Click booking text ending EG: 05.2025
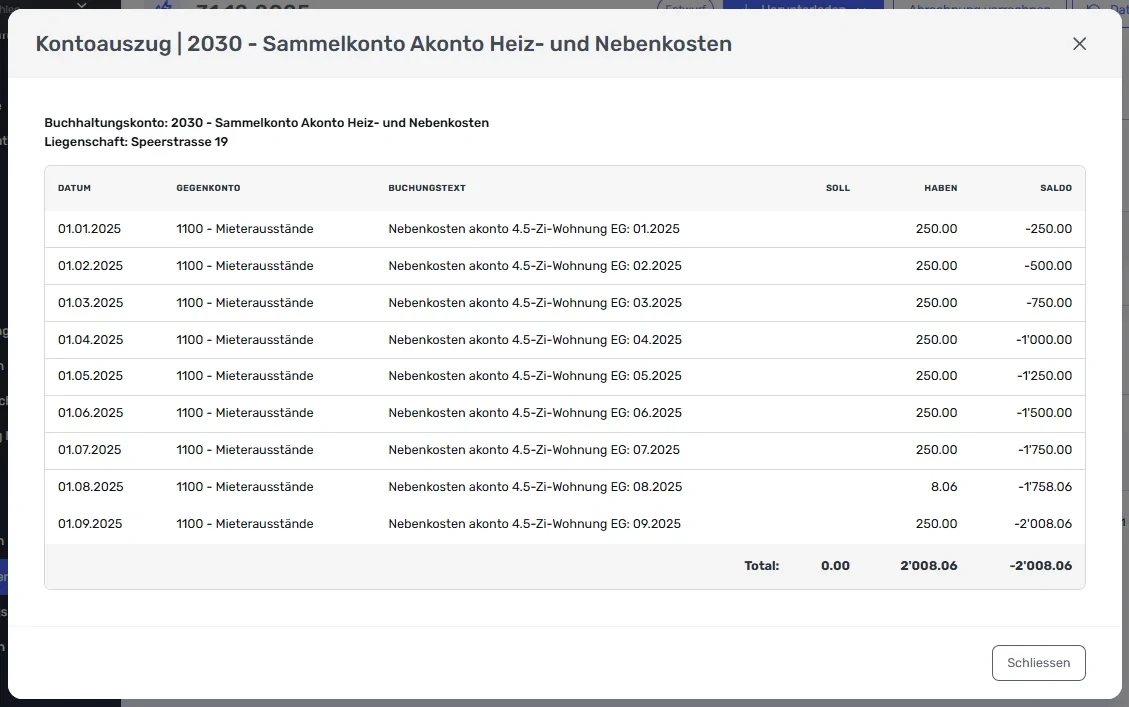Screen dimensions: 1129x707 click(534, 376)
